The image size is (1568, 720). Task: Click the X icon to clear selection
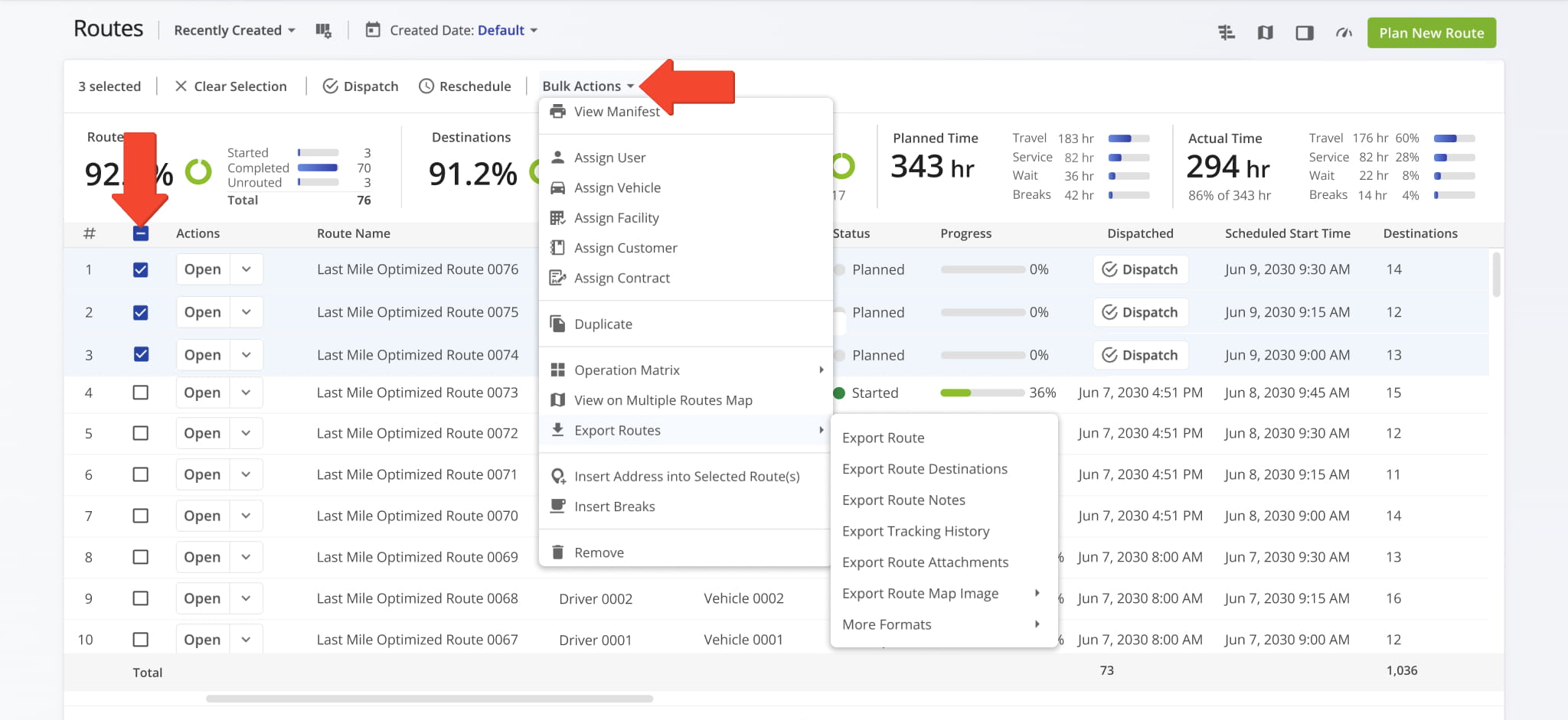[181, 86]
